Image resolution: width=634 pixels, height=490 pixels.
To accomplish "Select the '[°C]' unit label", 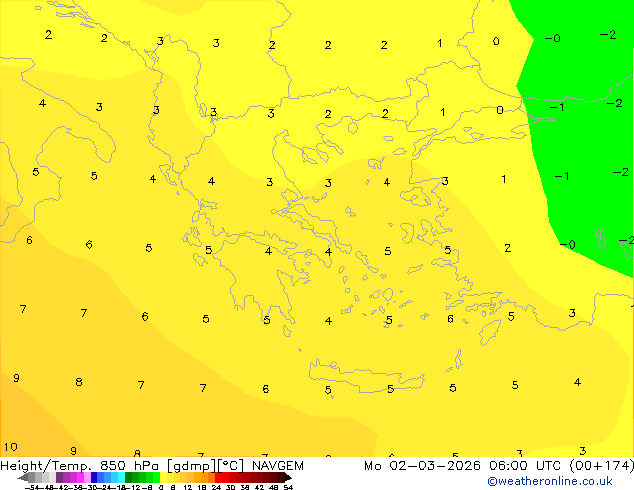I will point(230,466).
